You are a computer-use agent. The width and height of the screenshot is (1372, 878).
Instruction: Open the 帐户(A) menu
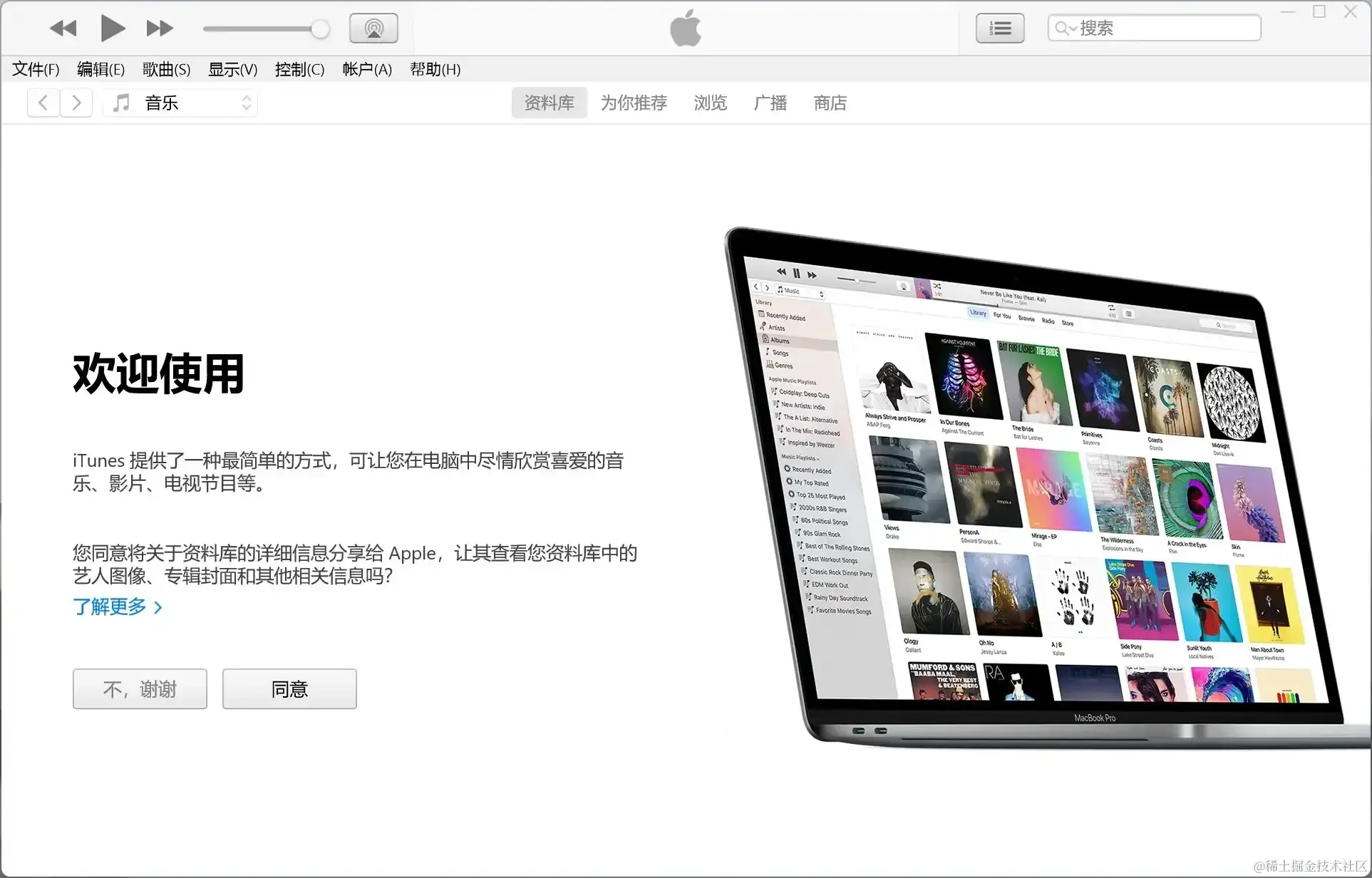(366, 69)
